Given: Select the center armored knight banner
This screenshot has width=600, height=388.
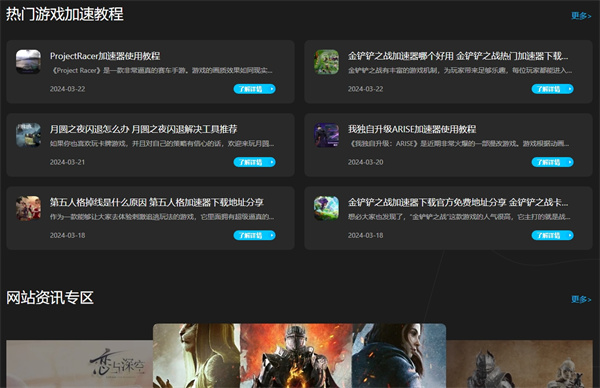Looking at the screenshot, I should [299, 356].
